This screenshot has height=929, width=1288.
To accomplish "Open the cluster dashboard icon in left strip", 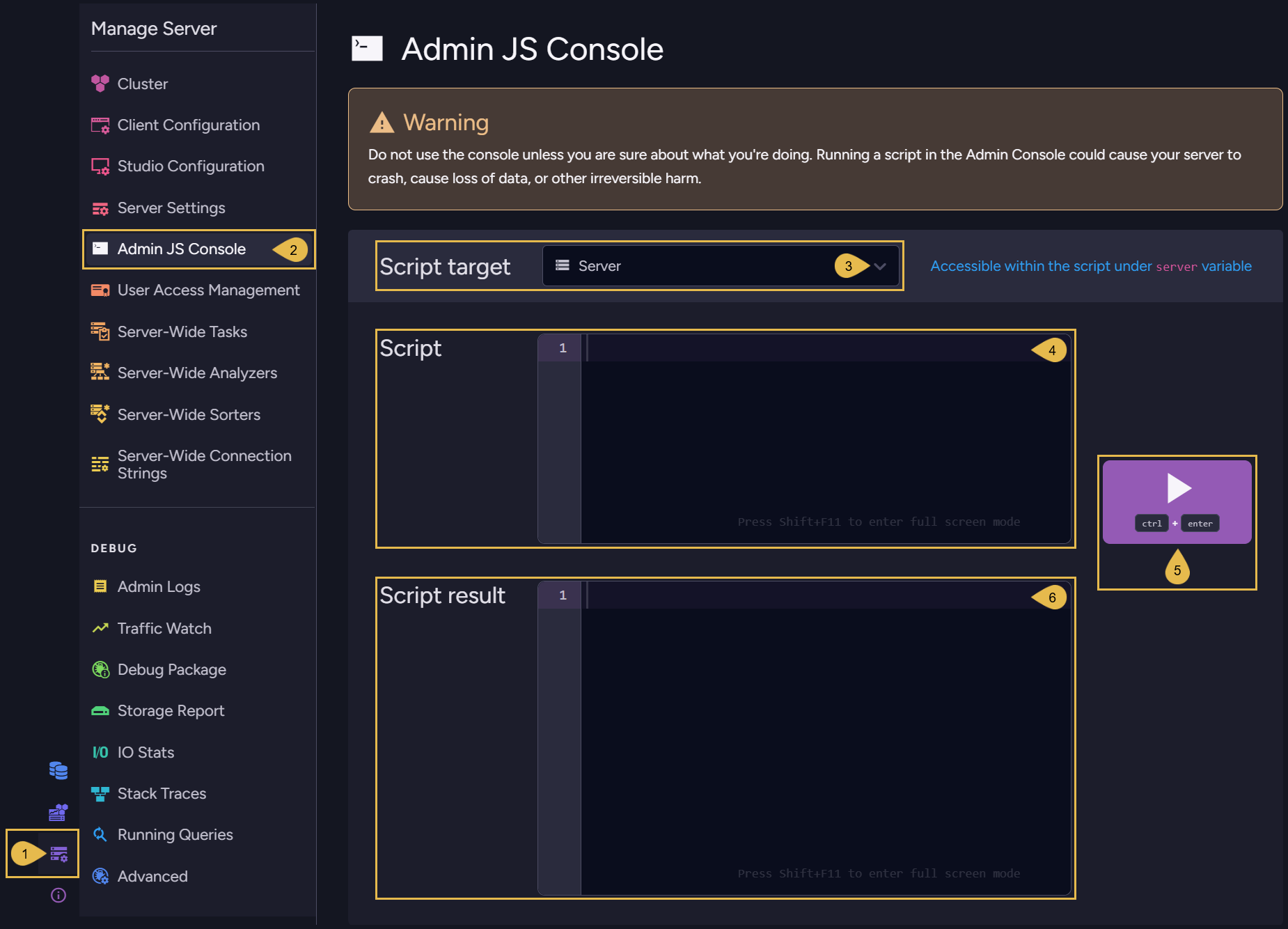I will point(58,812).
